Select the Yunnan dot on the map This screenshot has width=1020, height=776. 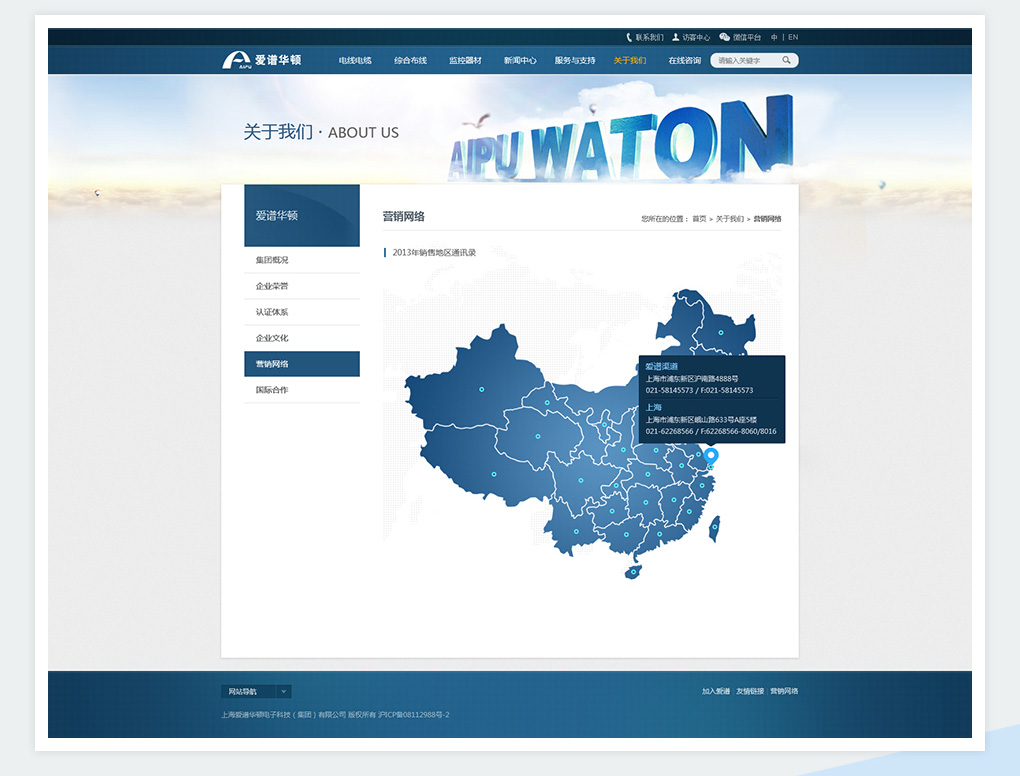[576, 531]
